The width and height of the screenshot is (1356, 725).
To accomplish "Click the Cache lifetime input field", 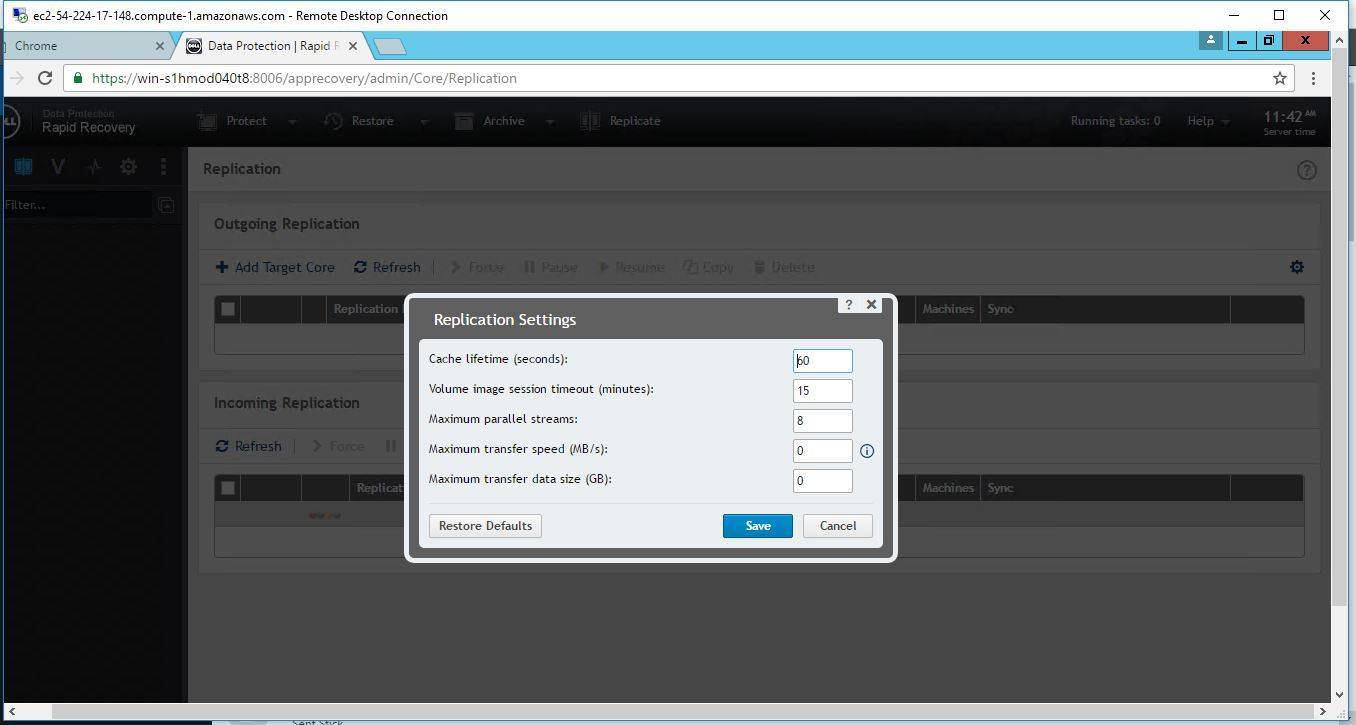I will 822,361.
